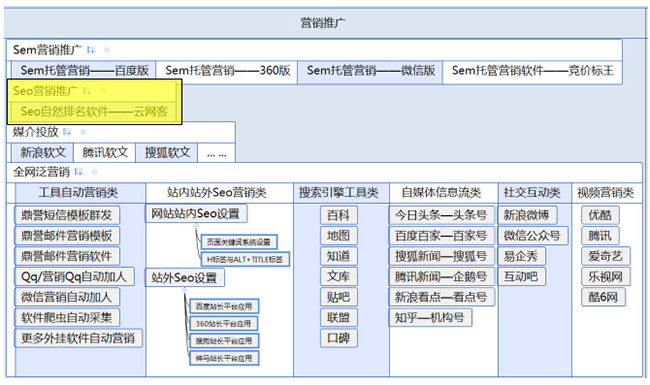This screenshot has height=385, width=650.
Task: Click the 鼎誉短信模板群发 box
Action: pyautogui.click(x=67, y=215)
